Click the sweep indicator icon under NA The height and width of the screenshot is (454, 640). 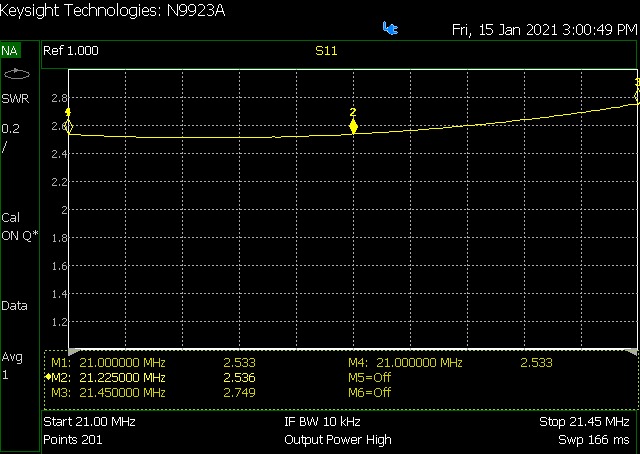click(17, 74)
